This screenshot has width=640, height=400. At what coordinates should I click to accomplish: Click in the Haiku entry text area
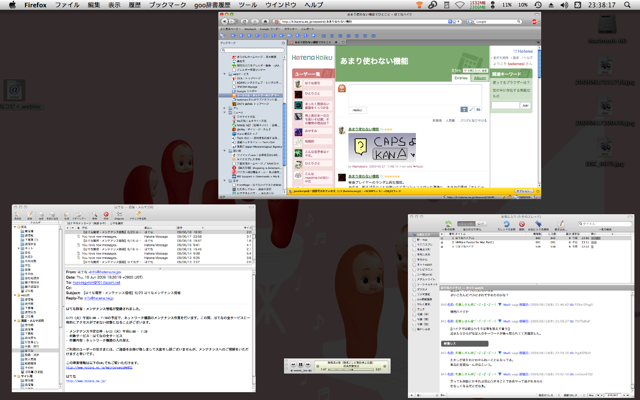414,95
